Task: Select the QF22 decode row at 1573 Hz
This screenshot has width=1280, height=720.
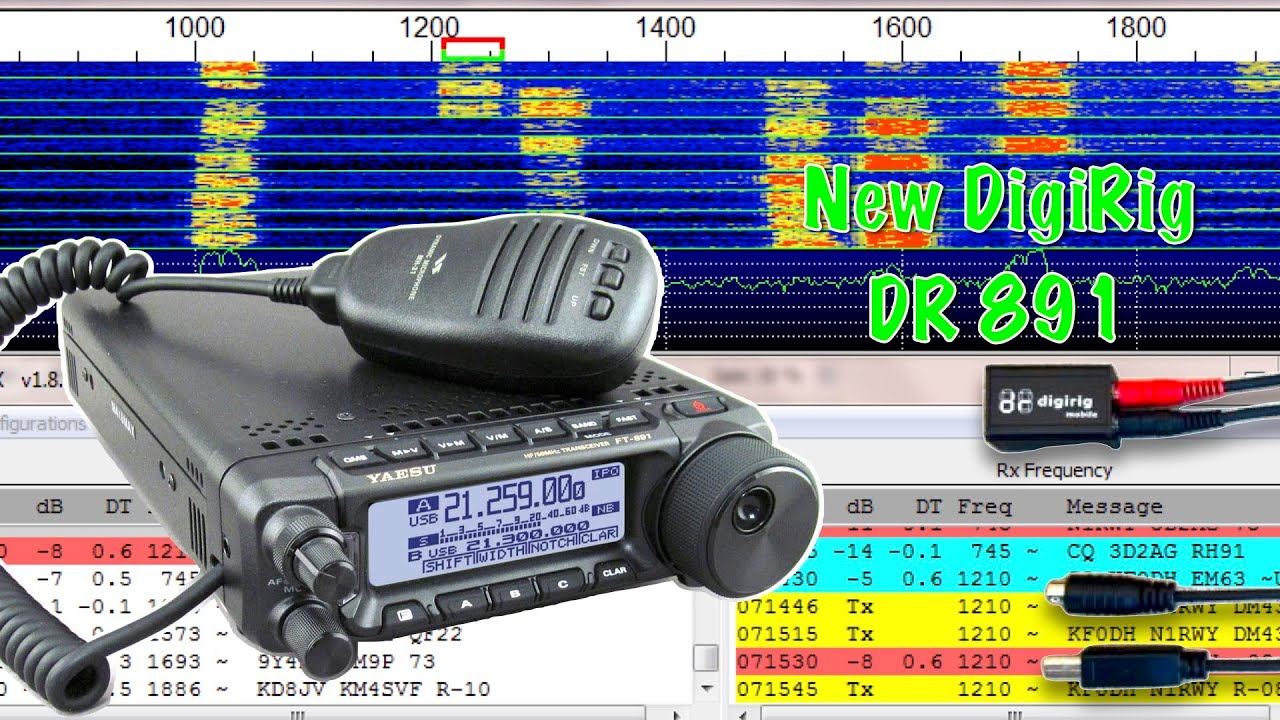Action: tap(345, 634)
